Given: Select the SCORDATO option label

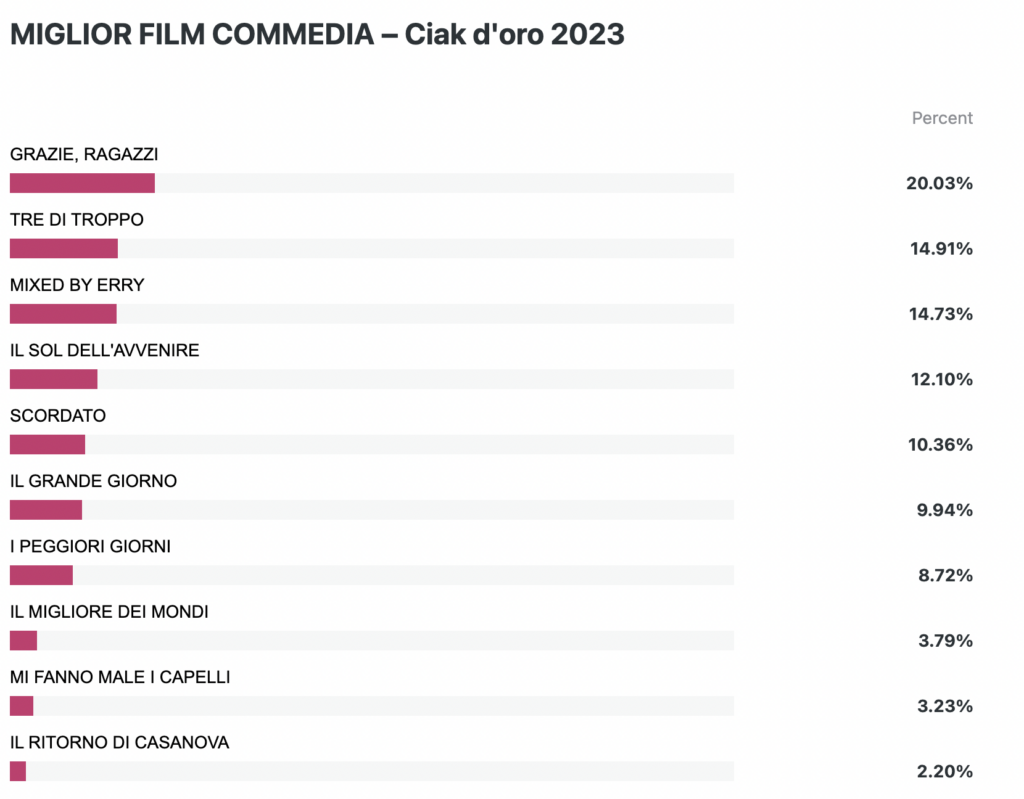Looking at the screenshot, I should 57,416.
